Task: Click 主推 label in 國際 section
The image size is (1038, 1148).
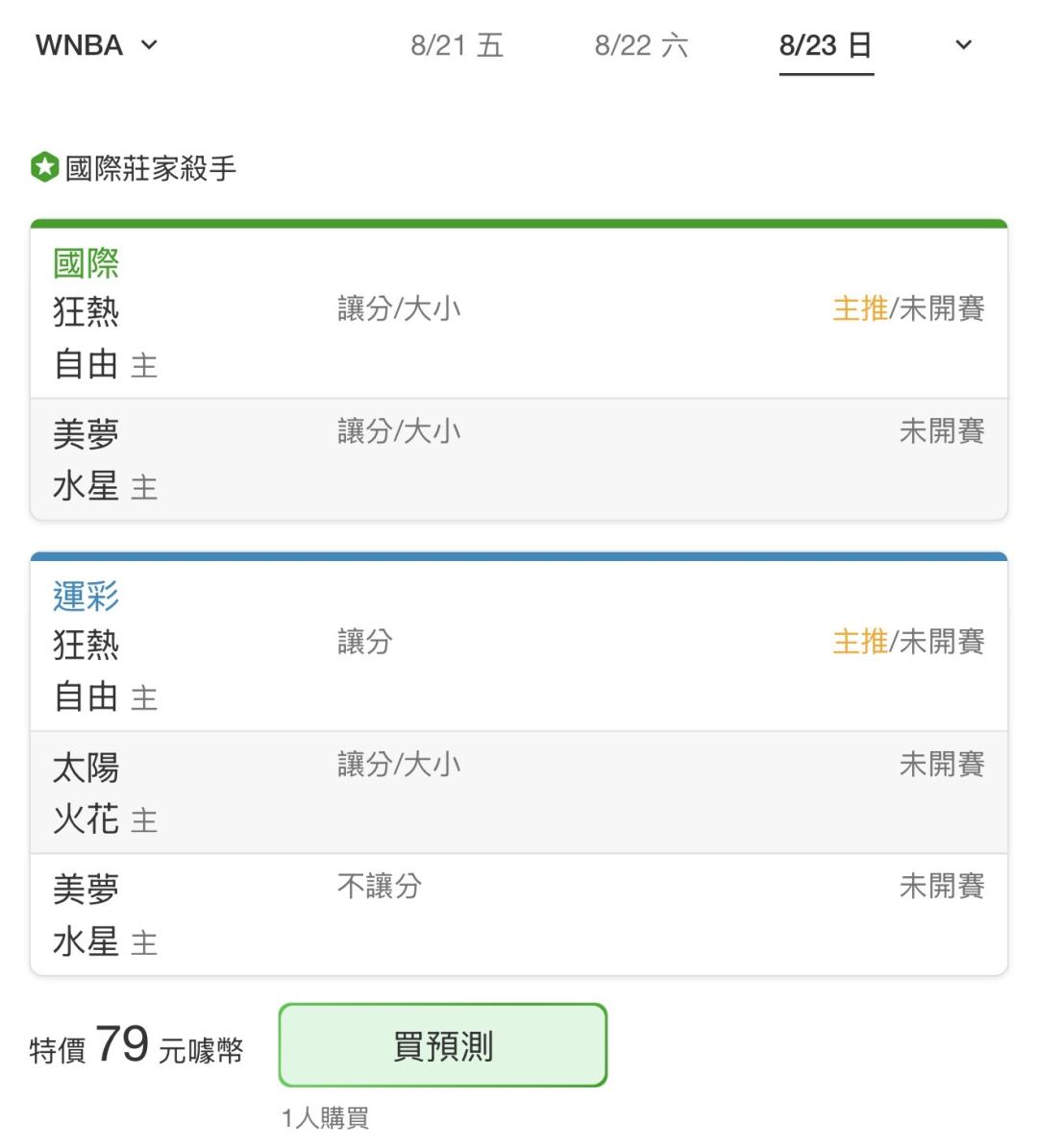Action: coord(860,308)
